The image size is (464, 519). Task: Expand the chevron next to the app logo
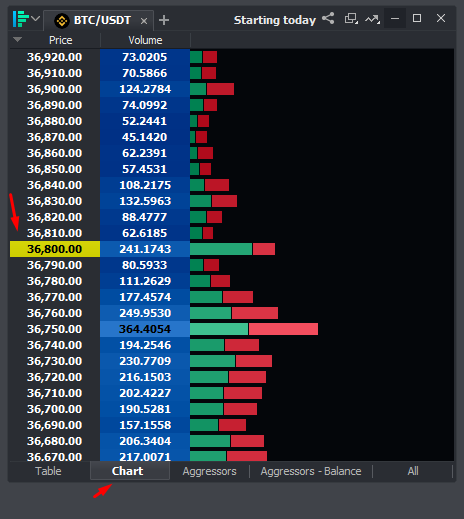point(35,19)
